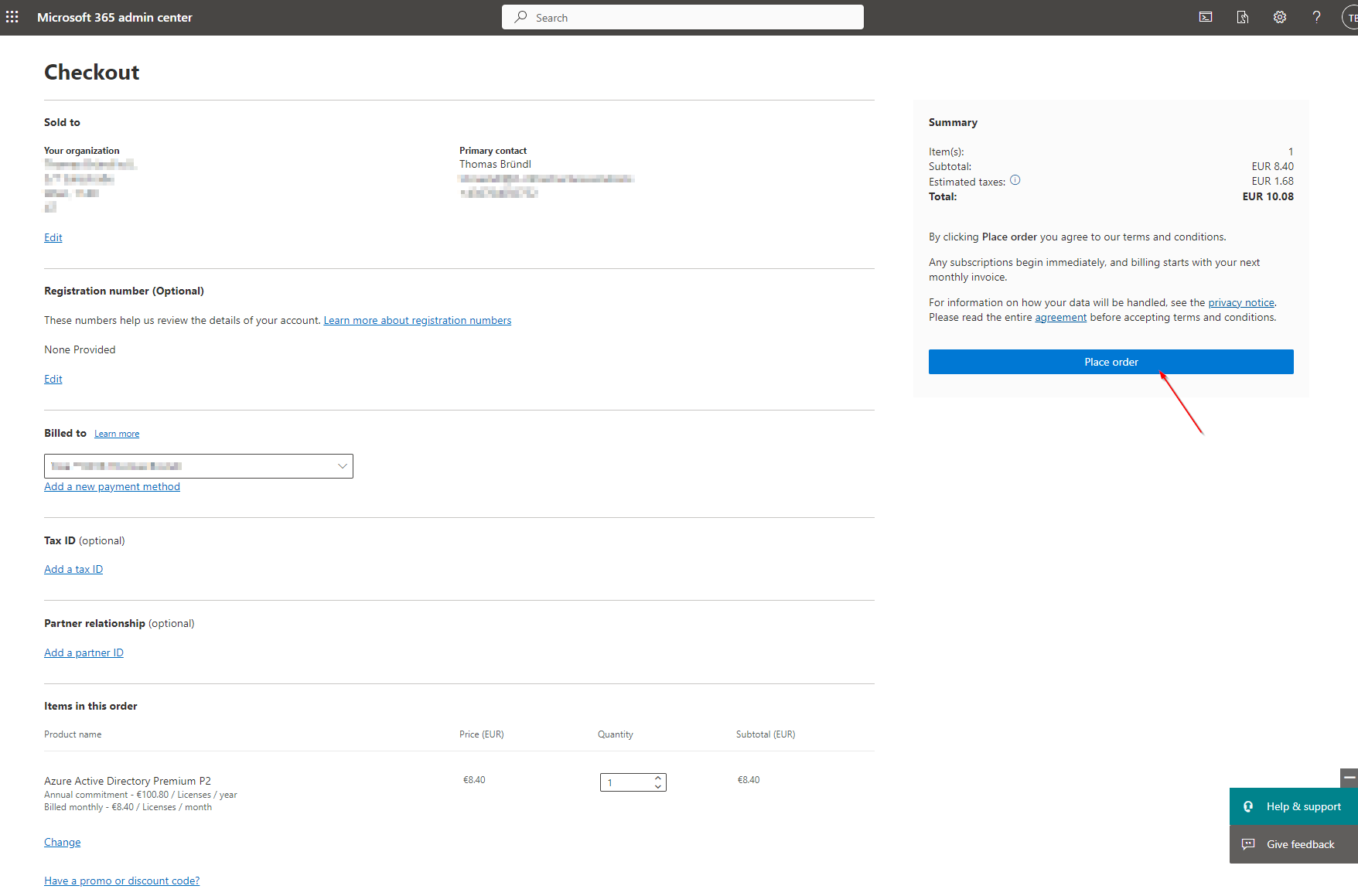Click the Quantity column header

(616, 734)
